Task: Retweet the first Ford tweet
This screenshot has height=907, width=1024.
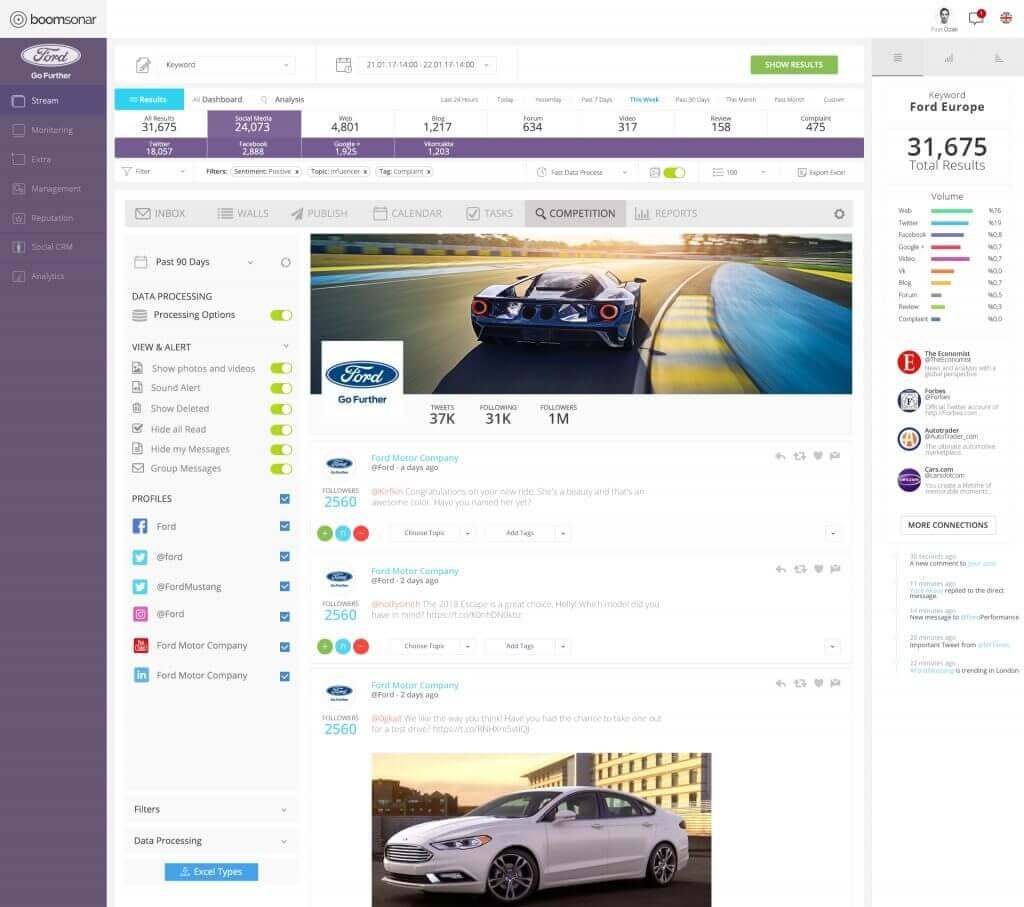Action: 799,456
